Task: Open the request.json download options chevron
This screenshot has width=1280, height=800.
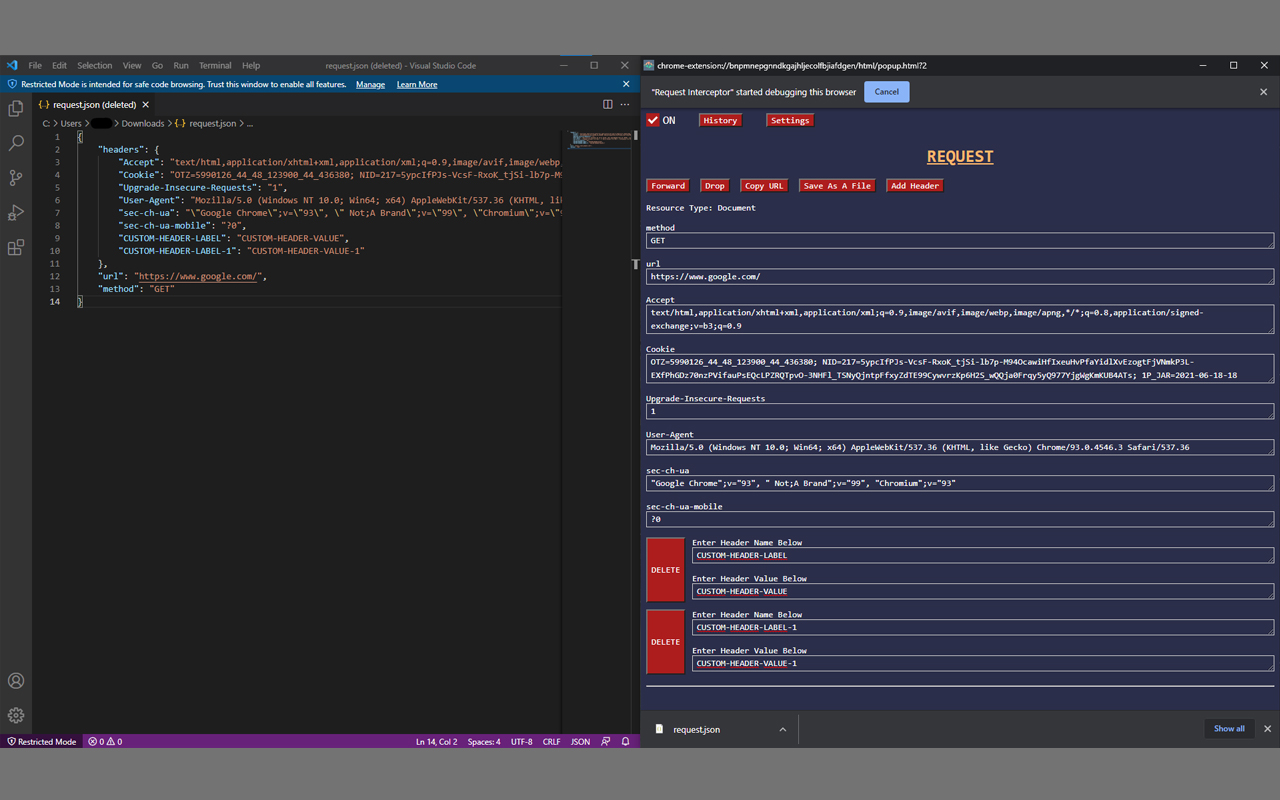Action: 782,730
